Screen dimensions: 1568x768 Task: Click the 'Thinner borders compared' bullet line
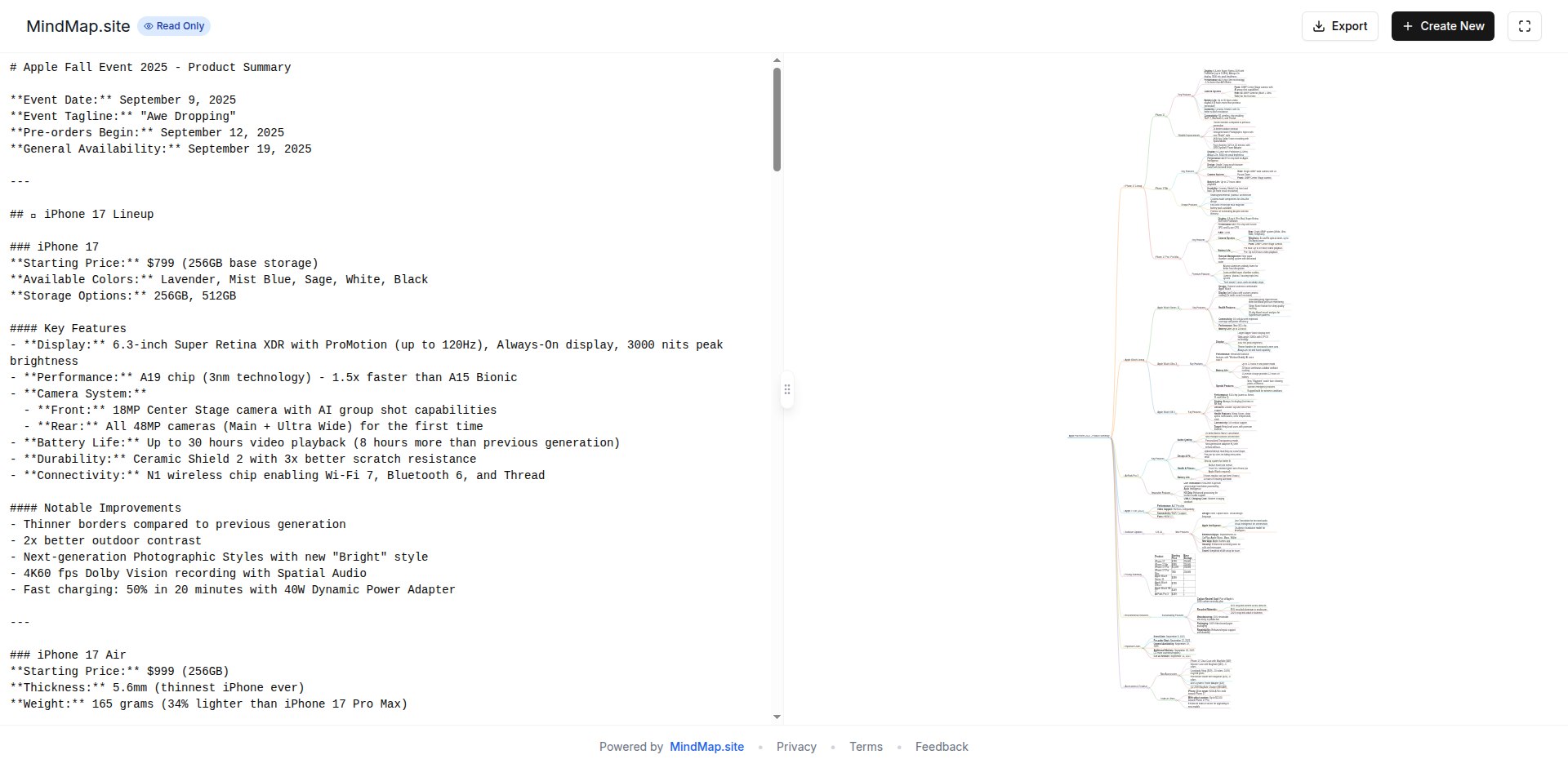coord(178,524)
